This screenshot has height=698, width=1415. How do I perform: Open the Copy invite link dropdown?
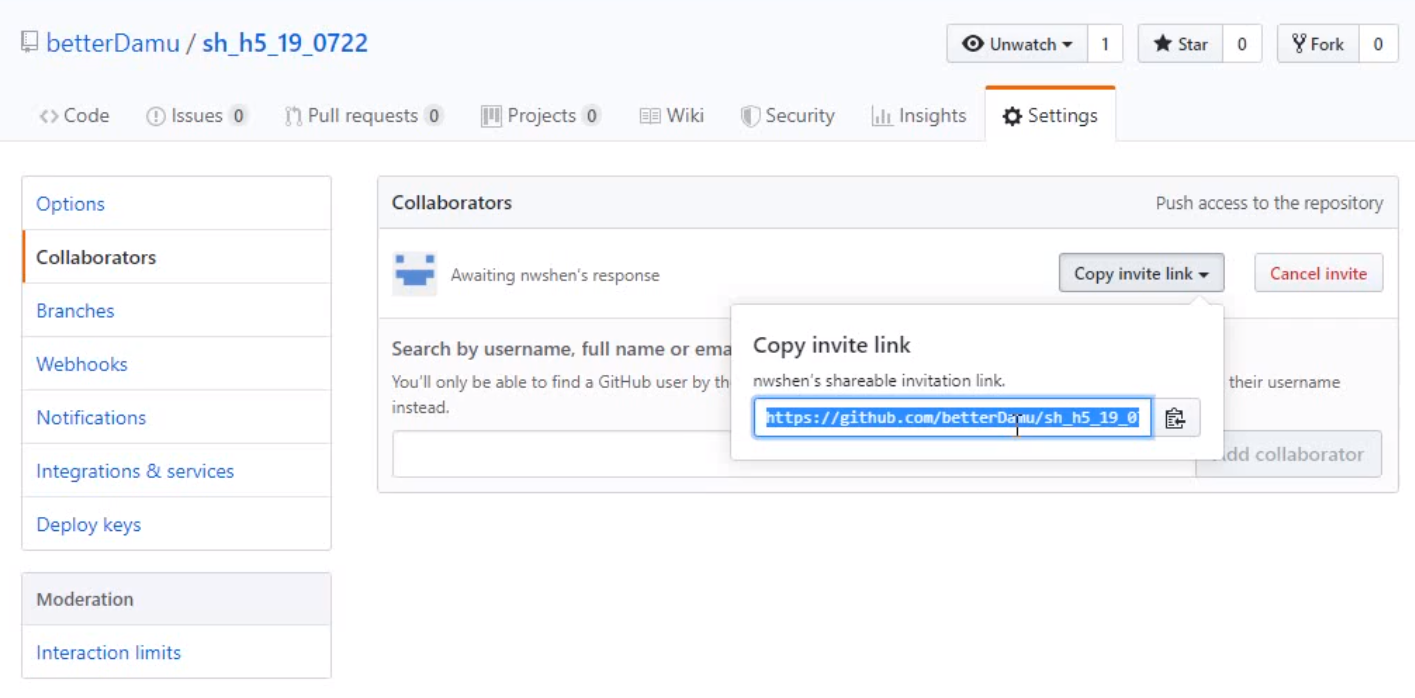coord(1141,273)
